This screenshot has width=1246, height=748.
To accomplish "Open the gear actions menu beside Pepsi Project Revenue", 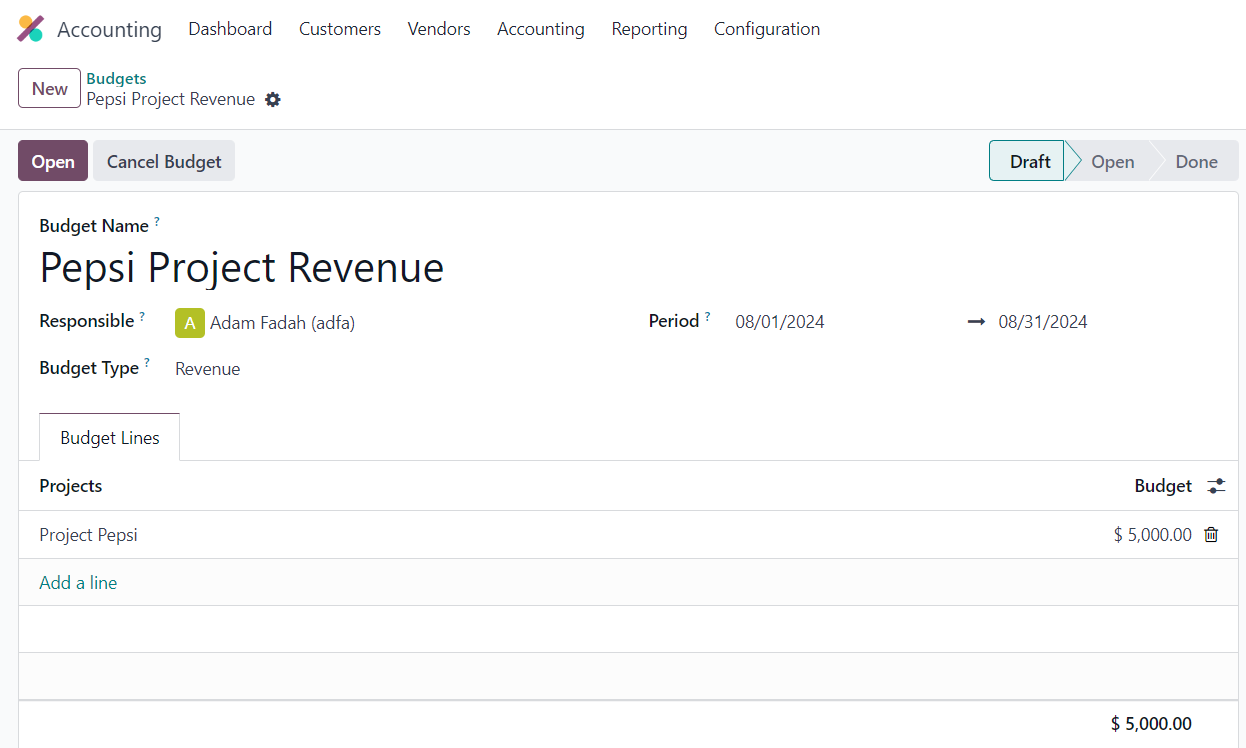I will coord(273,100).
